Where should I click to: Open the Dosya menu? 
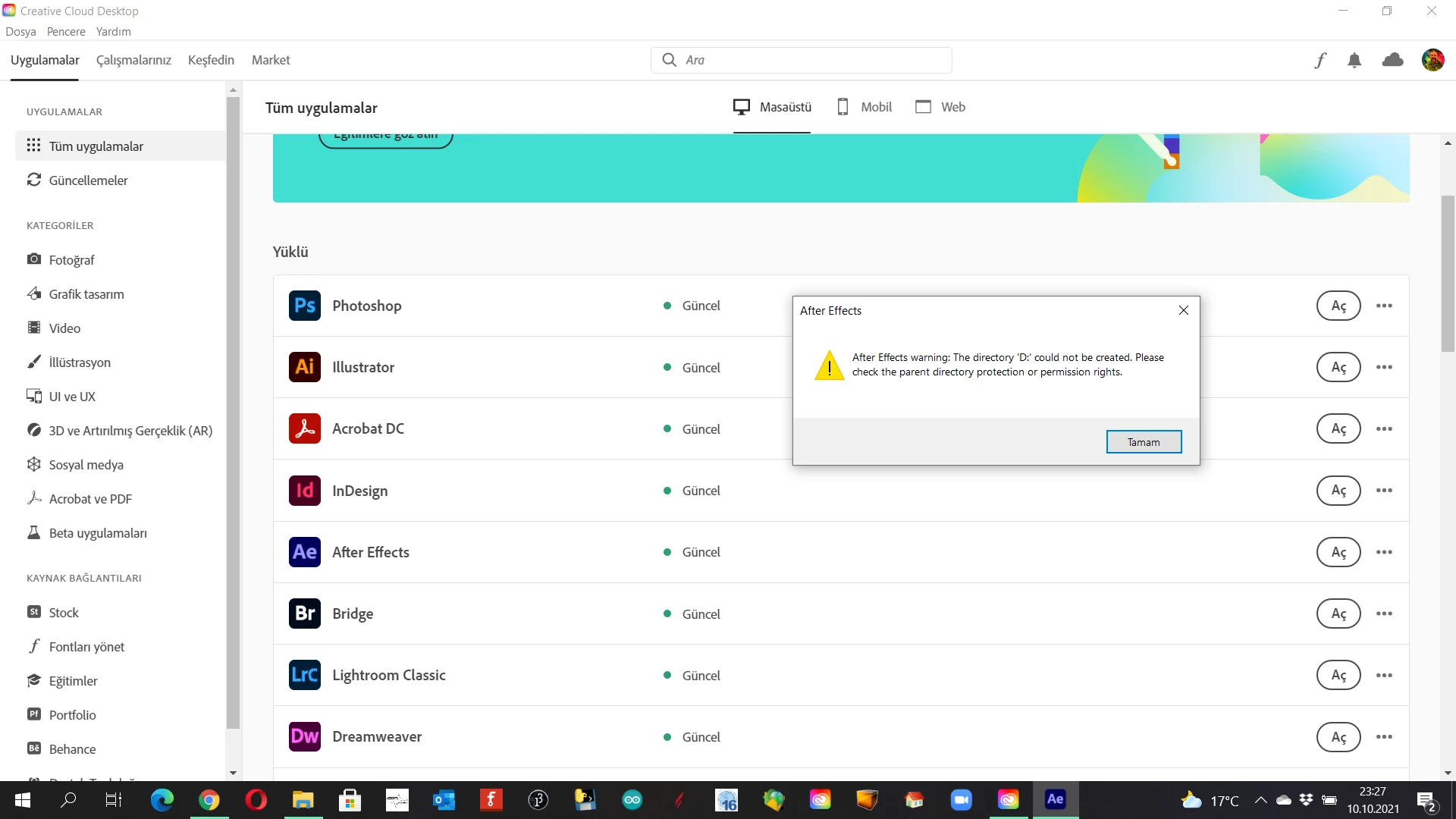tap(20, 31)
